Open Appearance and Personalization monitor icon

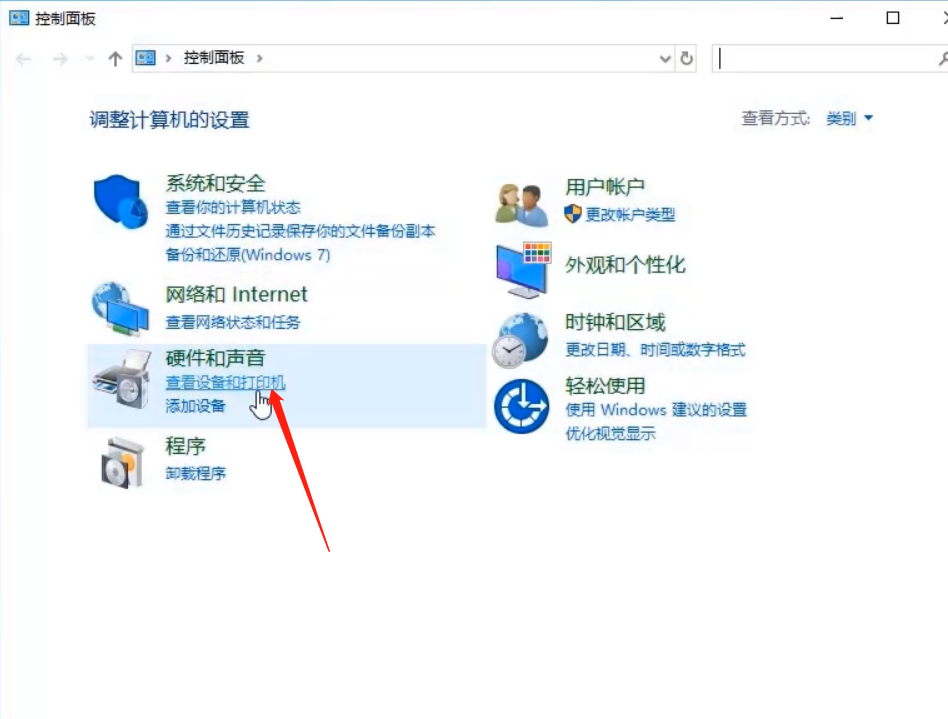tap(523, 269)
